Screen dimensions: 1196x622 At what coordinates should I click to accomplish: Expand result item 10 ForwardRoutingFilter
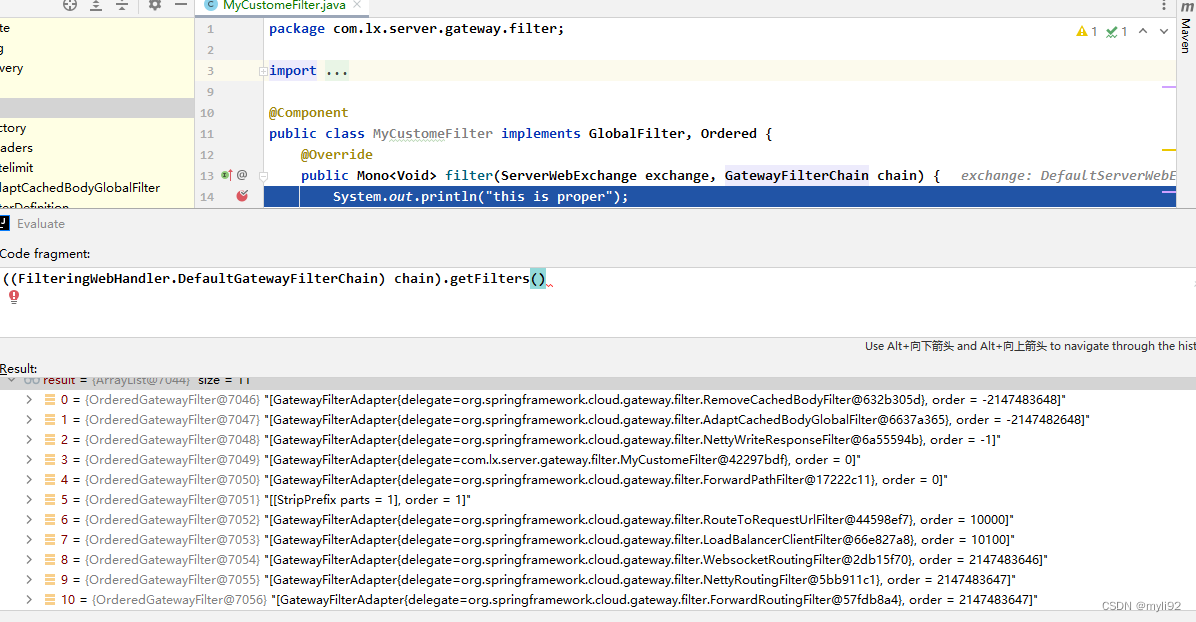tap(29, 600)
